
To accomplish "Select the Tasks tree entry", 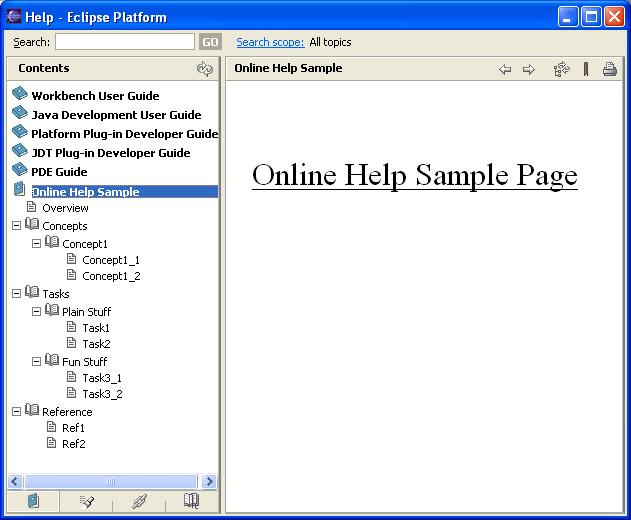I will pyautogui.click(x=56, y=294).
